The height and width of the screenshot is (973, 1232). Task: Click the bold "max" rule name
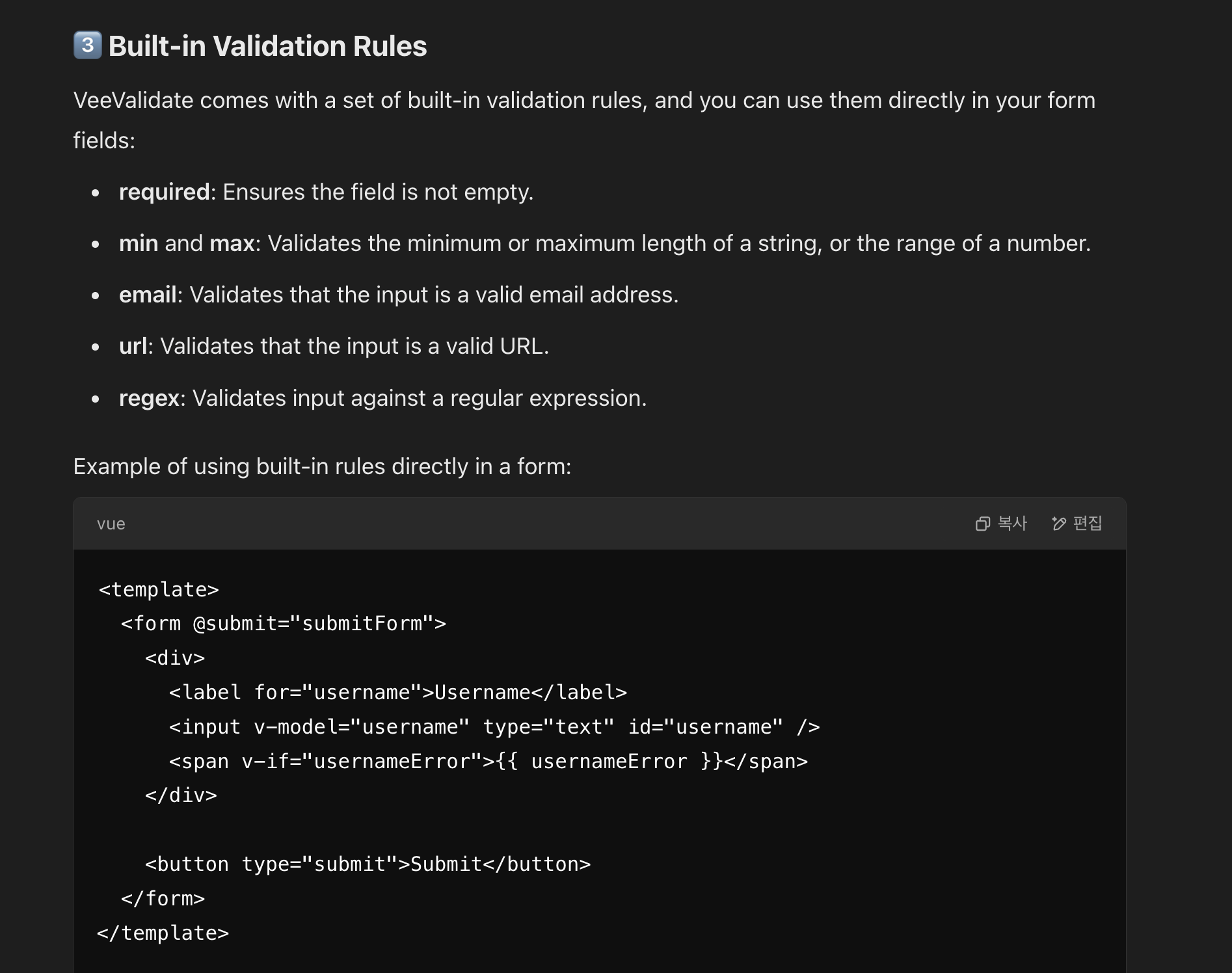click(x=232, y=243)
